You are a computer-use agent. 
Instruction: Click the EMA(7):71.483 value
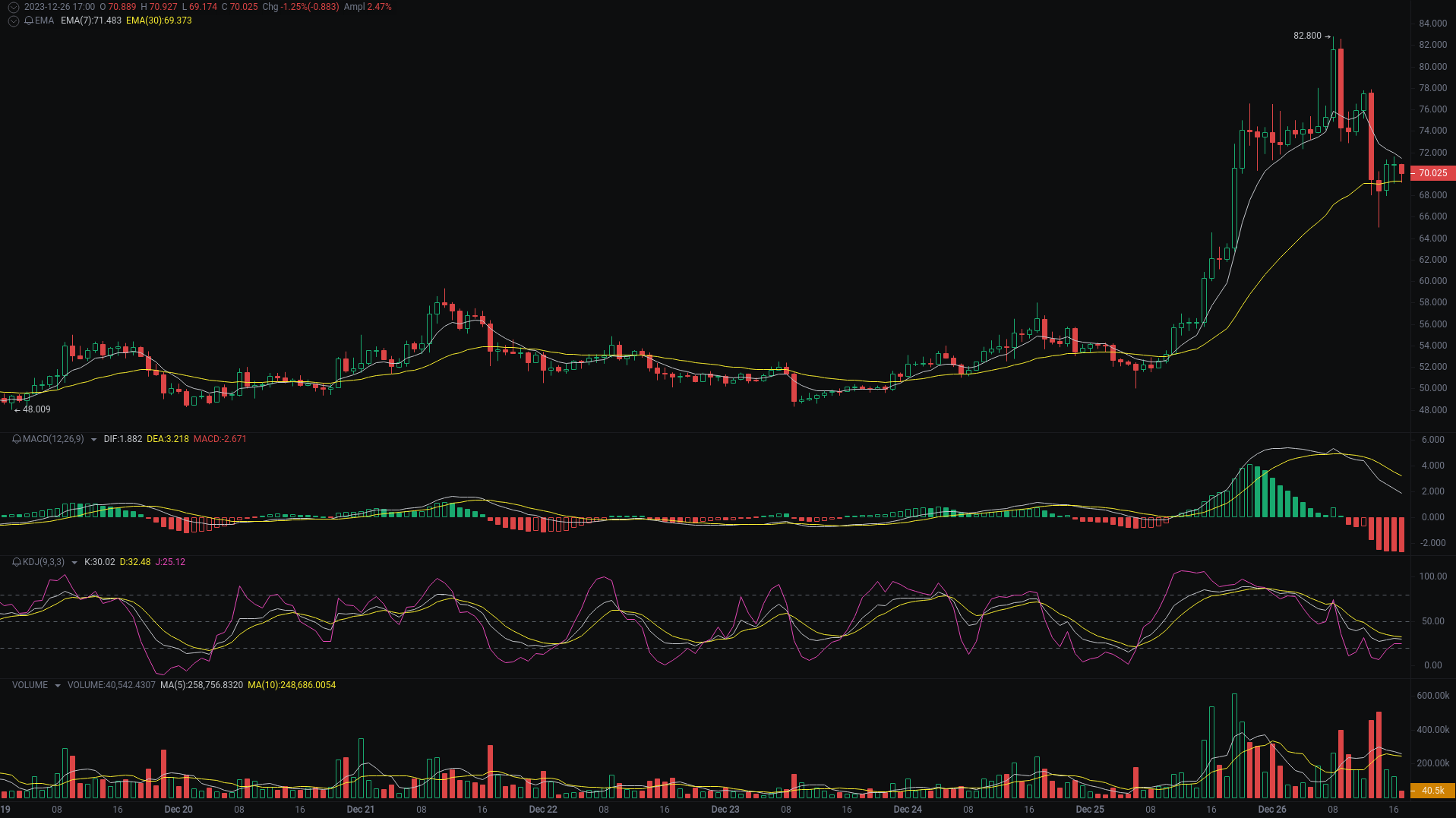[x=91, y=21]
